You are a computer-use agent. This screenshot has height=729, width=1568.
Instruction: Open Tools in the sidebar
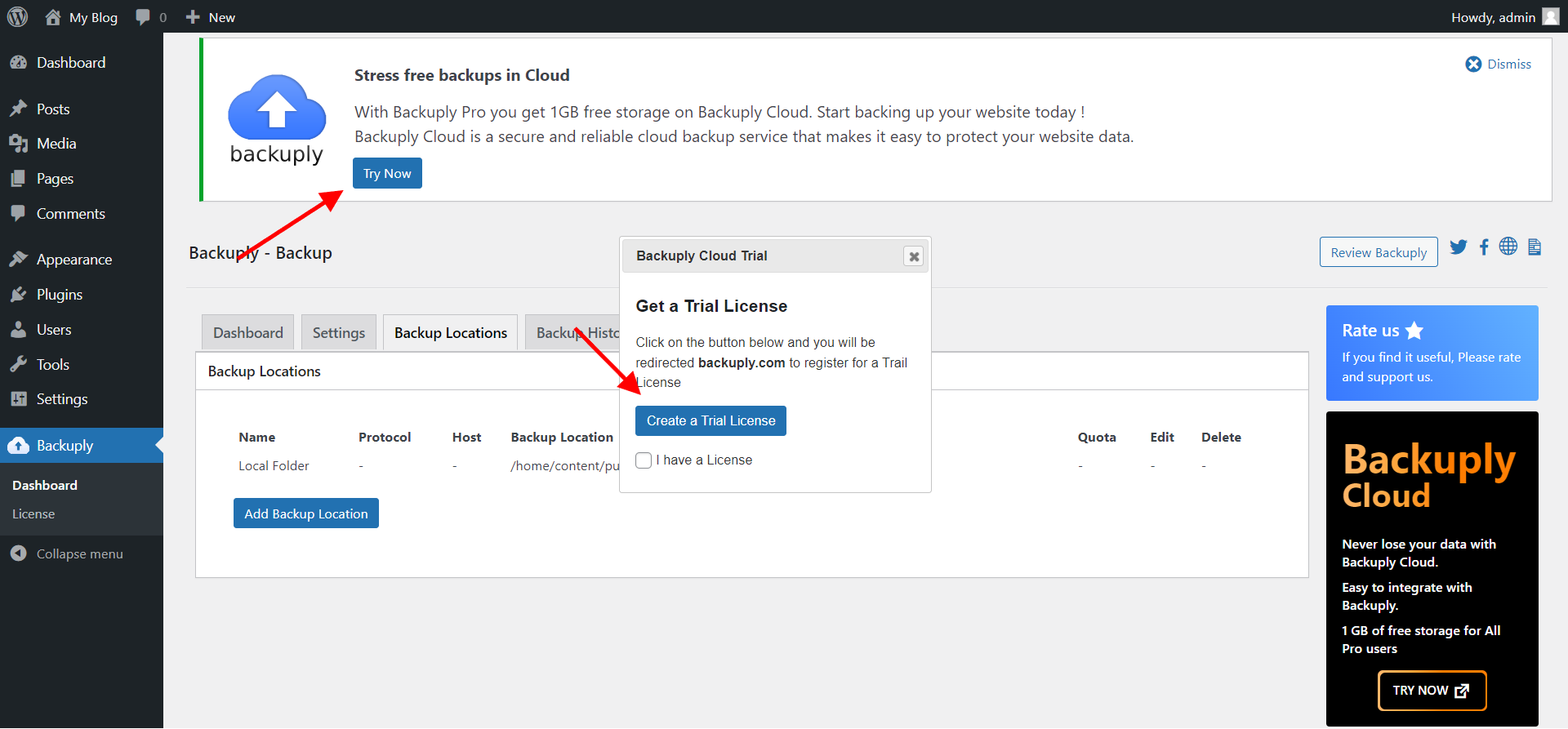82,365
